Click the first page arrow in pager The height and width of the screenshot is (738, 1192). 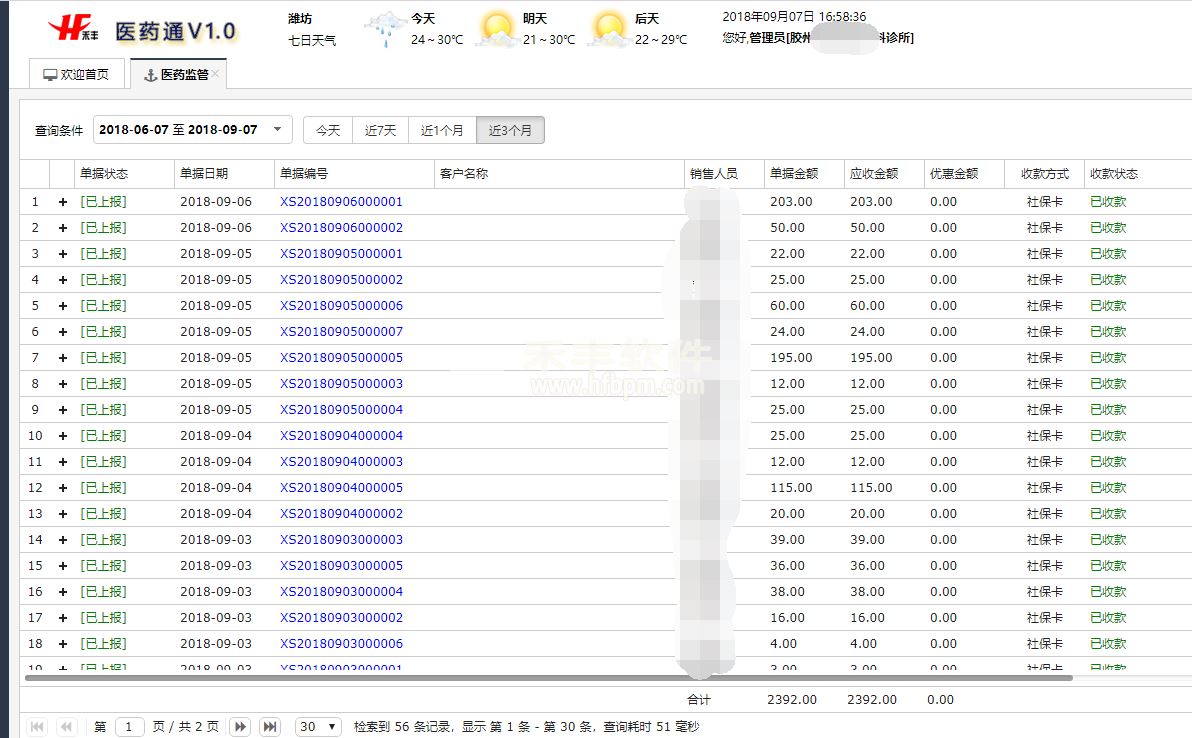pos(37,727)
